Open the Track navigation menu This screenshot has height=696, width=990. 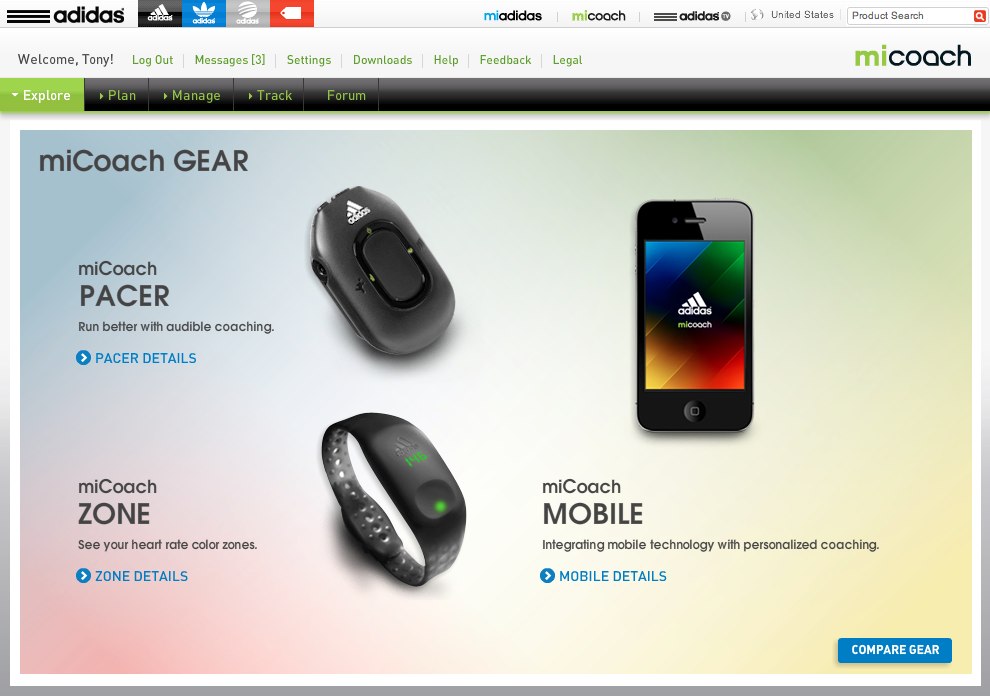pos(269,95)
